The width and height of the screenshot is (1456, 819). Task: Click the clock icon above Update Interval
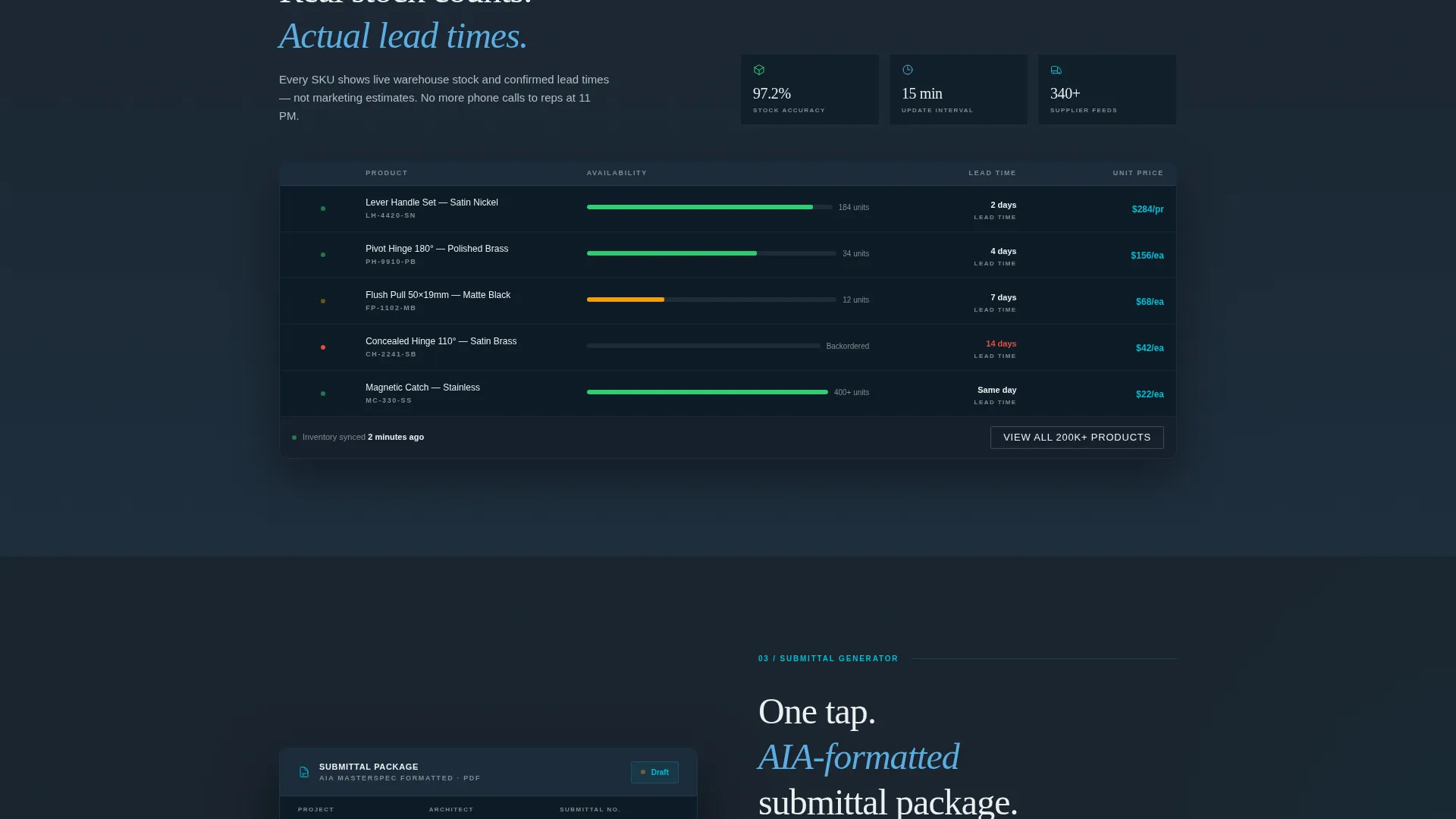coord(907,70)
